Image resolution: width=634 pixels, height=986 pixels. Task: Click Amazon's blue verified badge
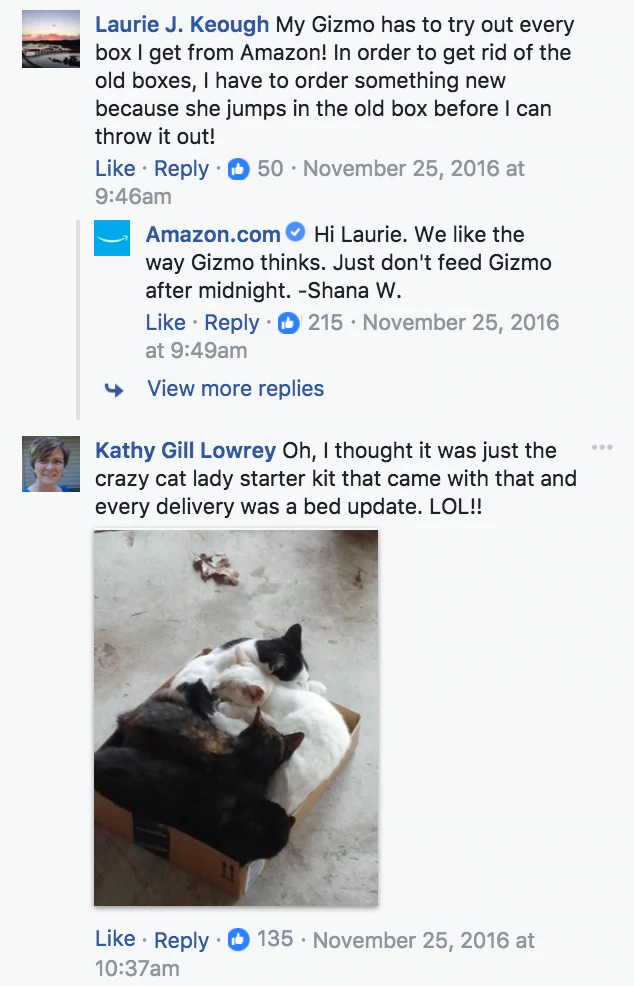295,234
